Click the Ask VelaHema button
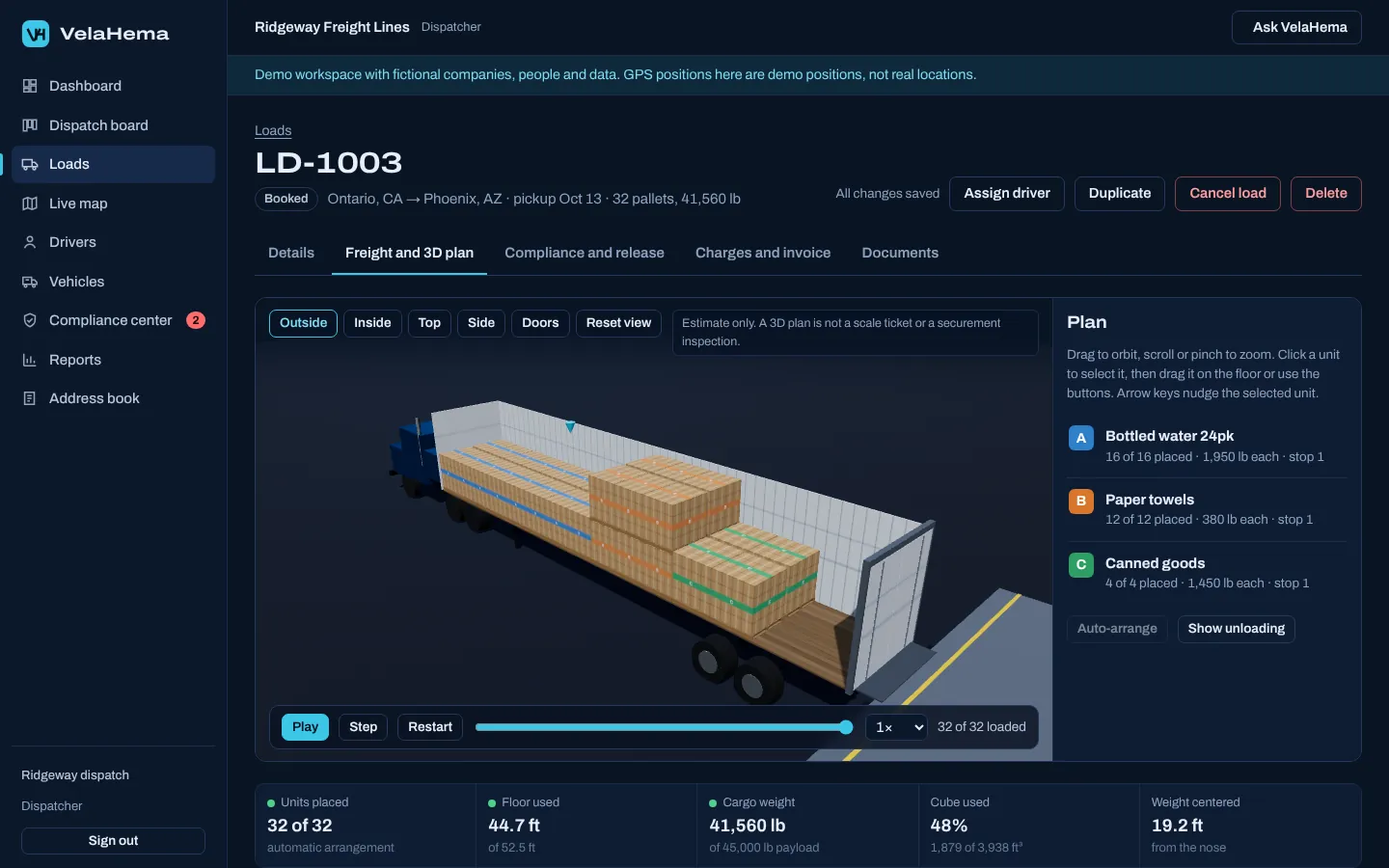1389x868 pixels. pos(1296,27)
